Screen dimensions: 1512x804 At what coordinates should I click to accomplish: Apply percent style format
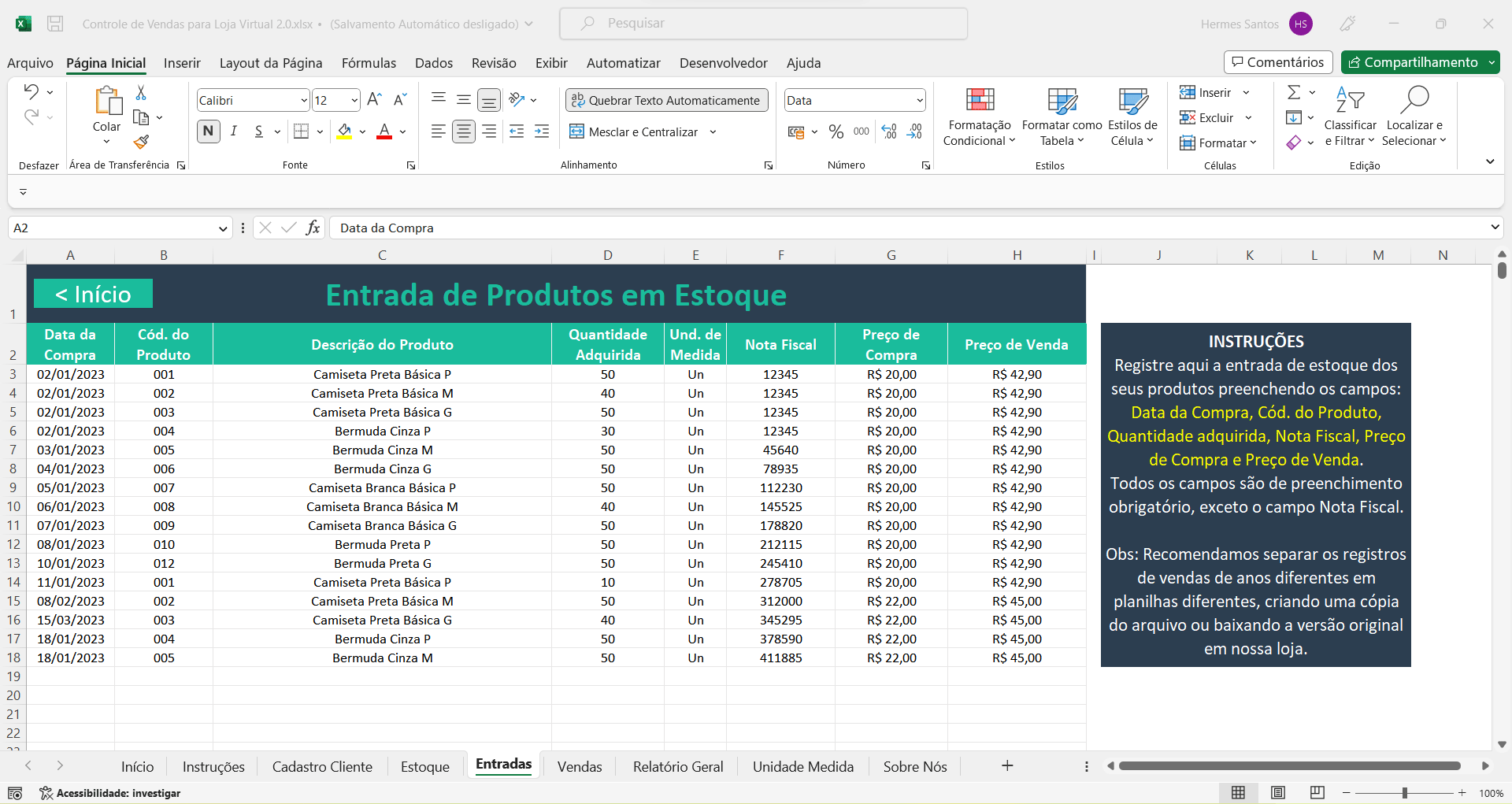[836, 132]
